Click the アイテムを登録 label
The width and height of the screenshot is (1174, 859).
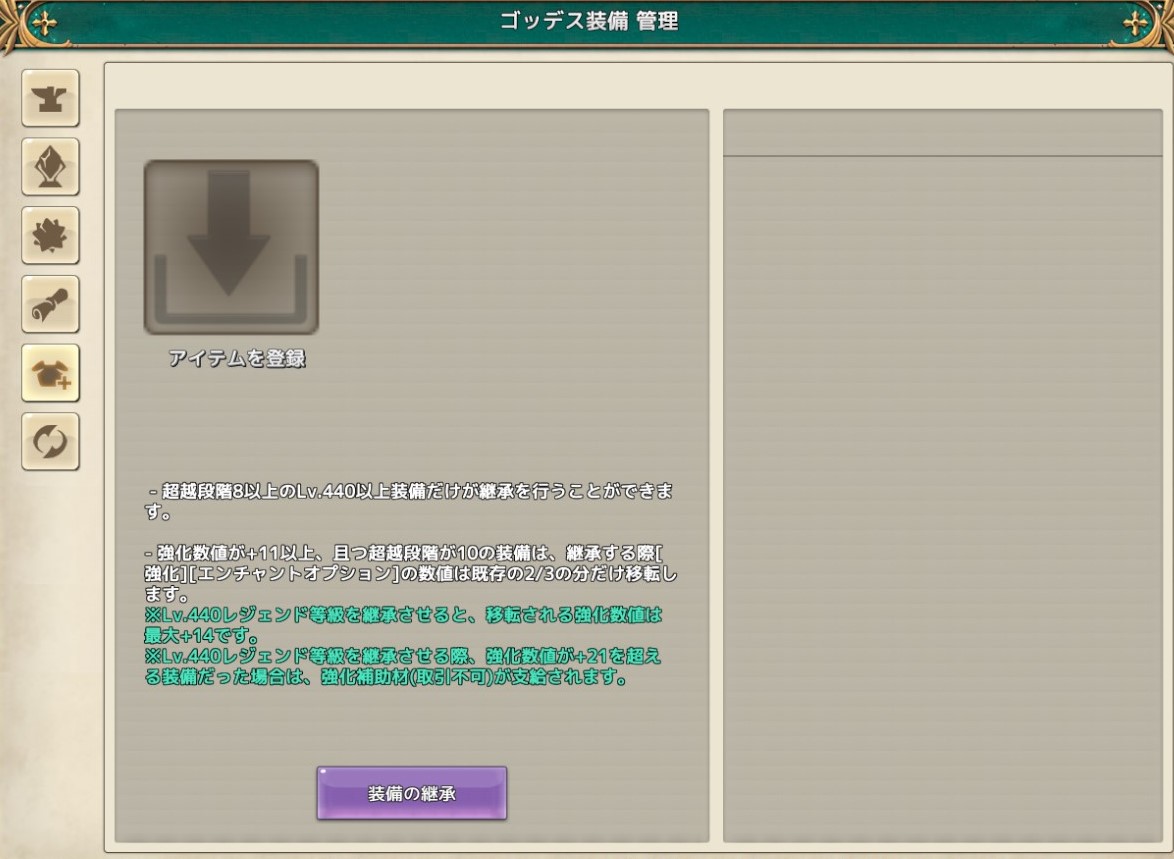237,359
